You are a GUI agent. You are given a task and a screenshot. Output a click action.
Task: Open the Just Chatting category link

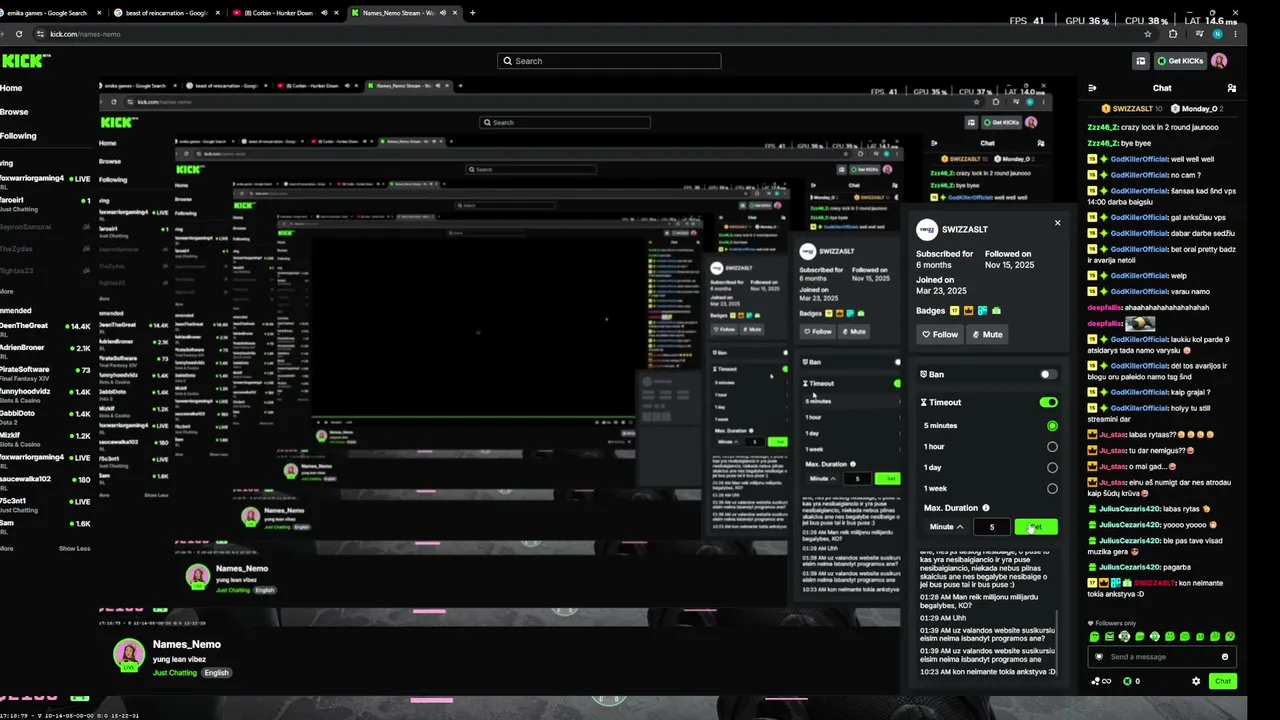(175, 673)
